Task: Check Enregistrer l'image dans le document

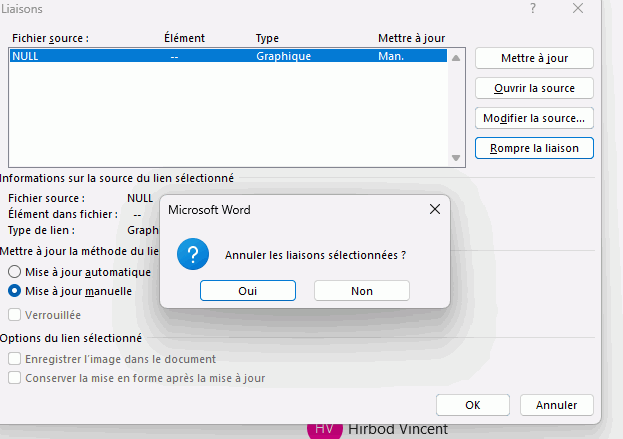Action: pos(15,359)
